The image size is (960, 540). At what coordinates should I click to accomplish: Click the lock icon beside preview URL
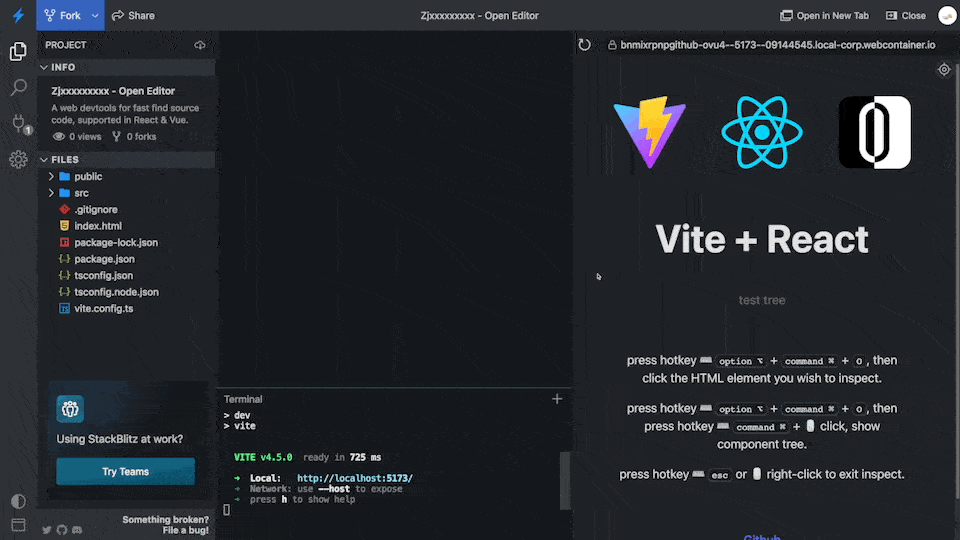click(612, 45)
